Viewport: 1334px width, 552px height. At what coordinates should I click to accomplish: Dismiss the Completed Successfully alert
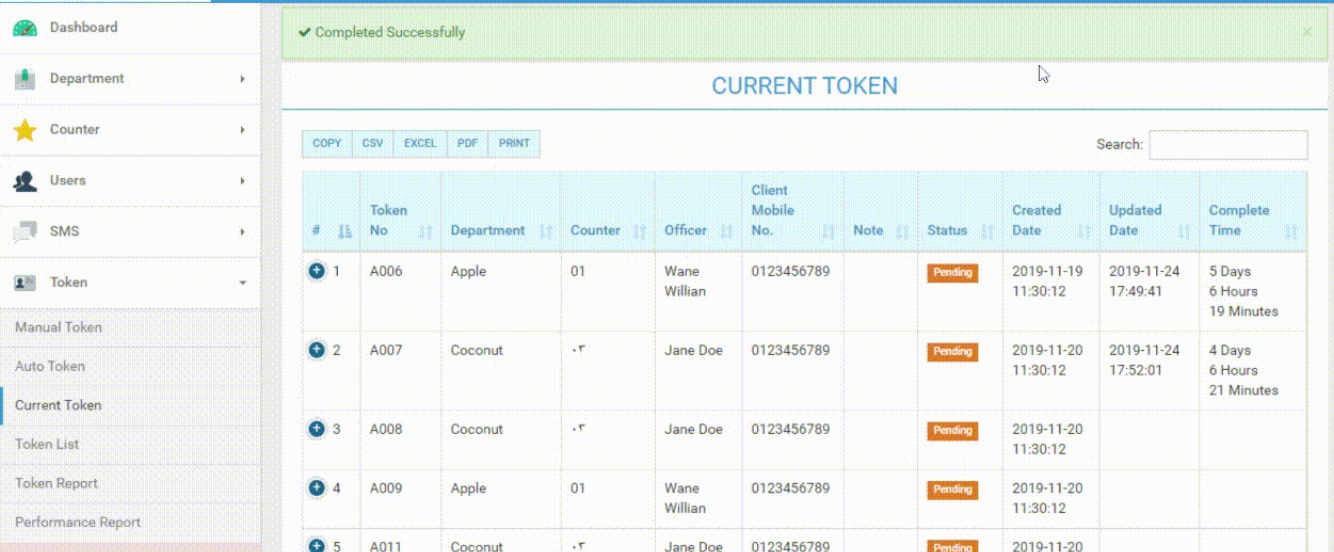(x=1306, y=32)
